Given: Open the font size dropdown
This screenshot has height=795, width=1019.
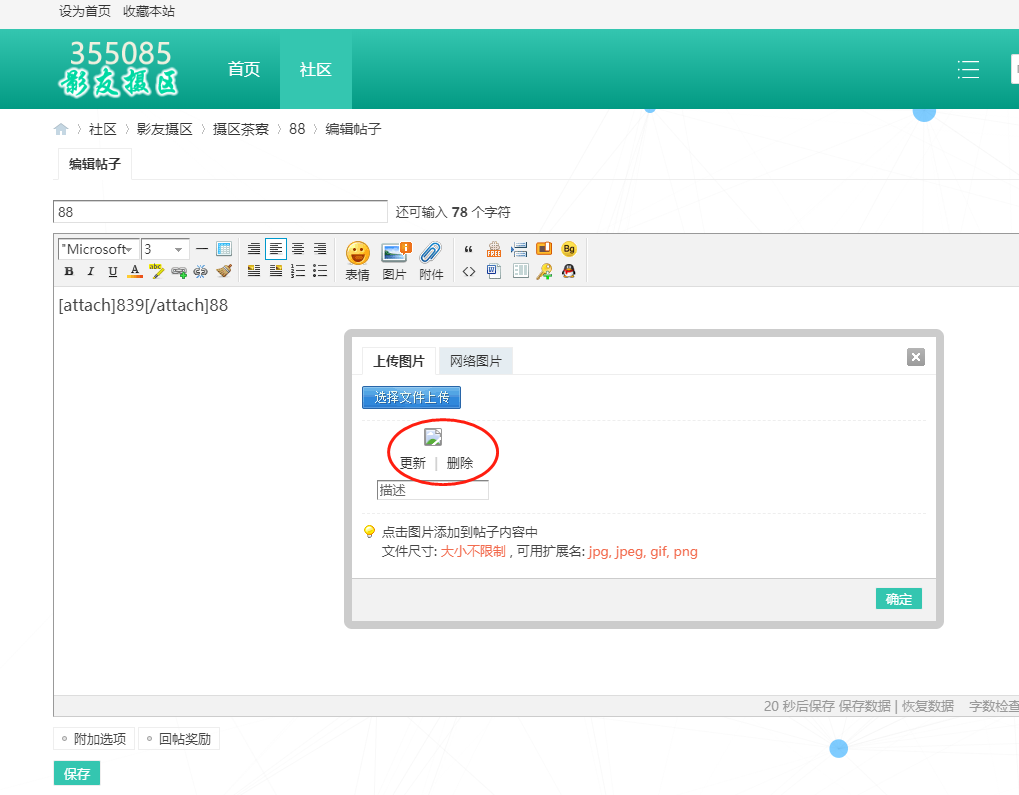Looking at the screenshot, I should (165, 249).
